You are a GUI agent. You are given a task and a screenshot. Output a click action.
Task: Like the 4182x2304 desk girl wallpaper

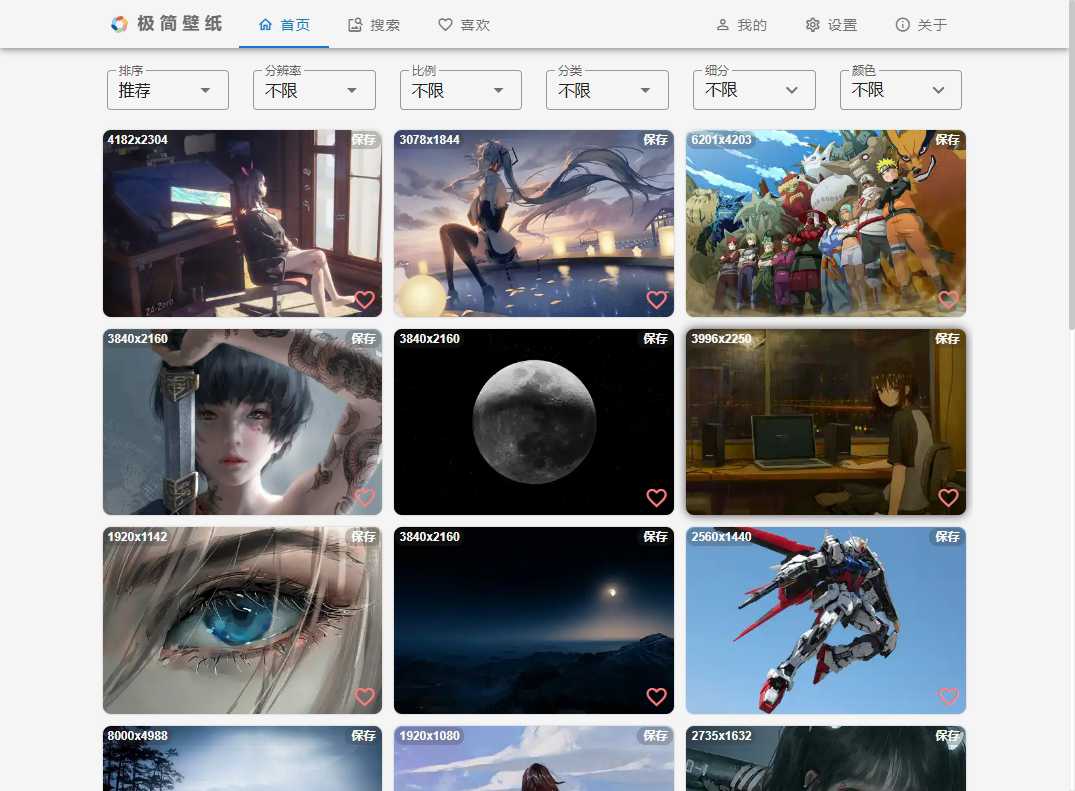365,300
